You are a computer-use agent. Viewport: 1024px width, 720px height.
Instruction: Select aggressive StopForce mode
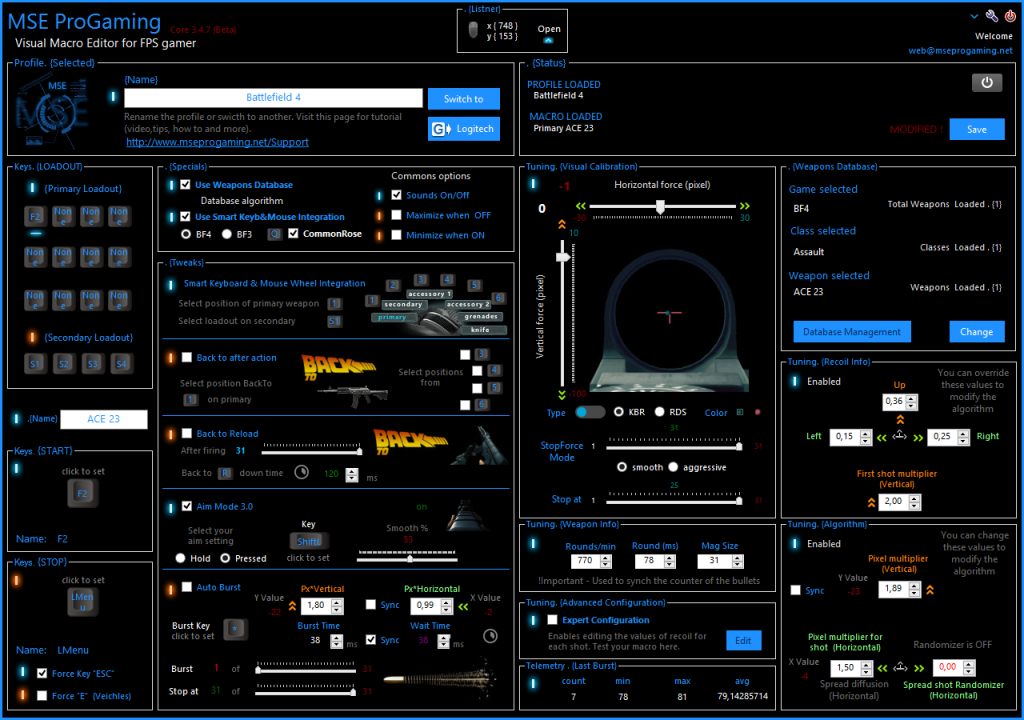[x=673, y=467]
